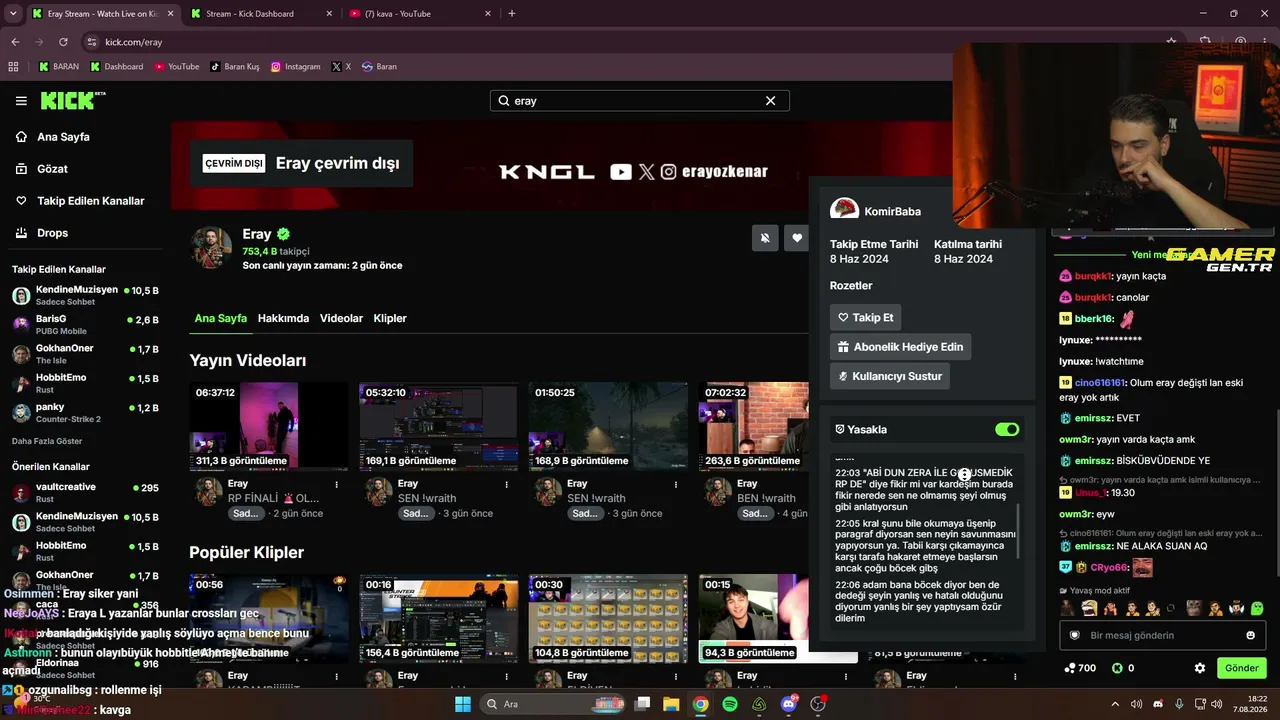The height and width of the screenshot is (720, 1280).
Task: Open chat settings gear
Action: [x=1200, y=668]
